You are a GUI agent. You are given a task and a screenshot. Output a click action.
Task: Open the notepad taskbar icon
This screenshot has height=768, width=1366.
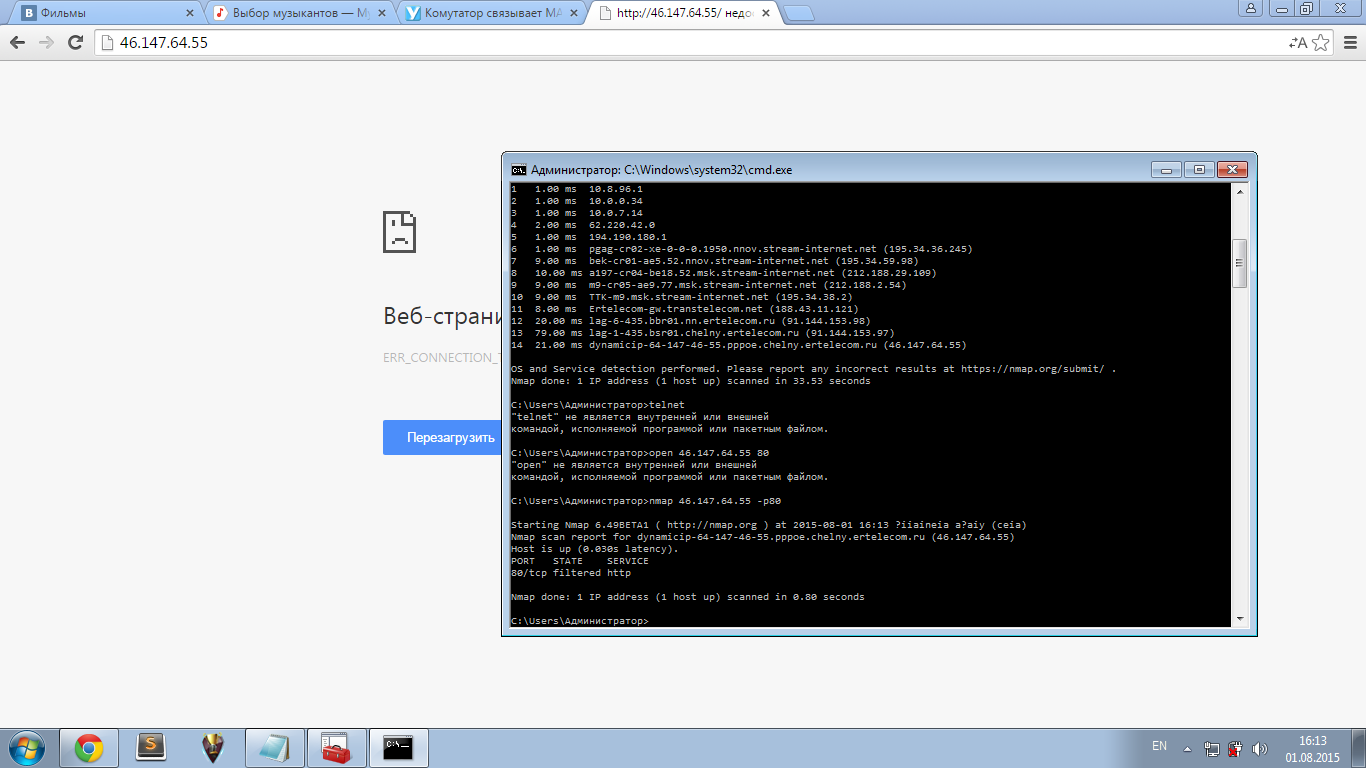(x=274, y=747)
